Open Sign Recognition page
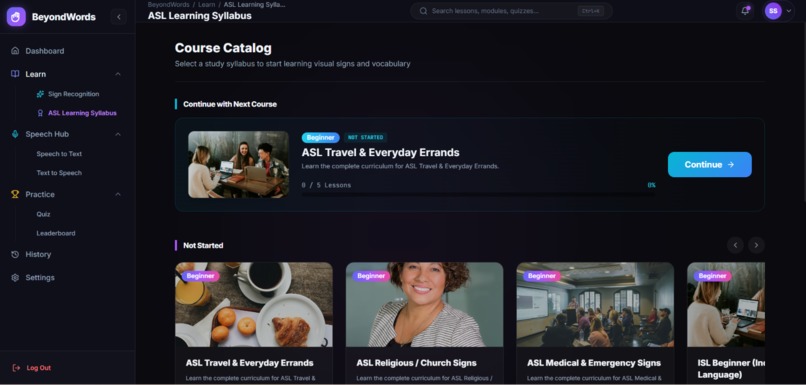806x385 pixels. point(74,94)
